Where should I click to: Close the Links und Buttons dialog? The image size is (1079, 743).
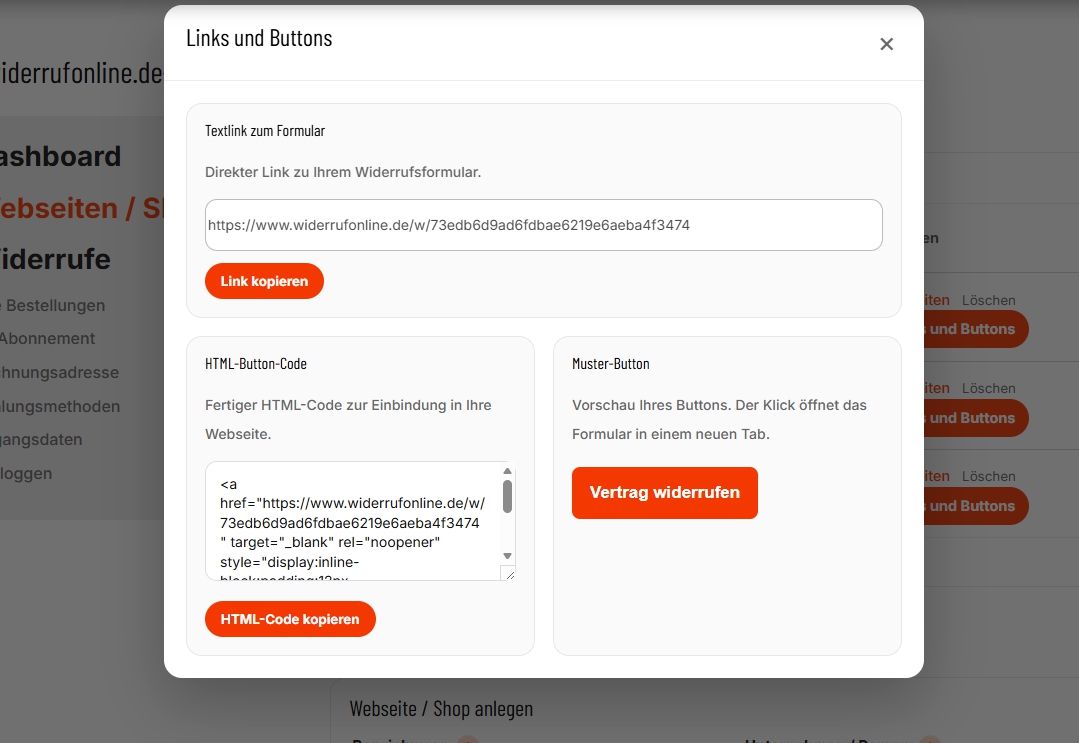pyautogui.click(x=886, y=44)
